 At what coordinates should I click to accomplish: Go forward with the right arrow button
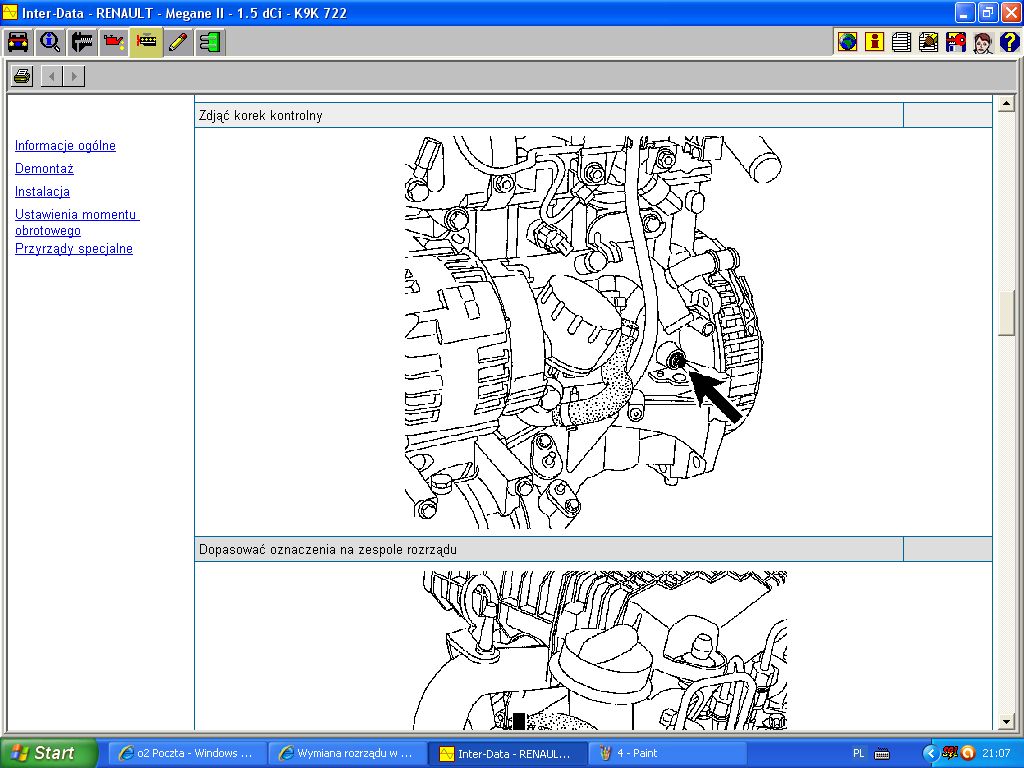point(74,76)
